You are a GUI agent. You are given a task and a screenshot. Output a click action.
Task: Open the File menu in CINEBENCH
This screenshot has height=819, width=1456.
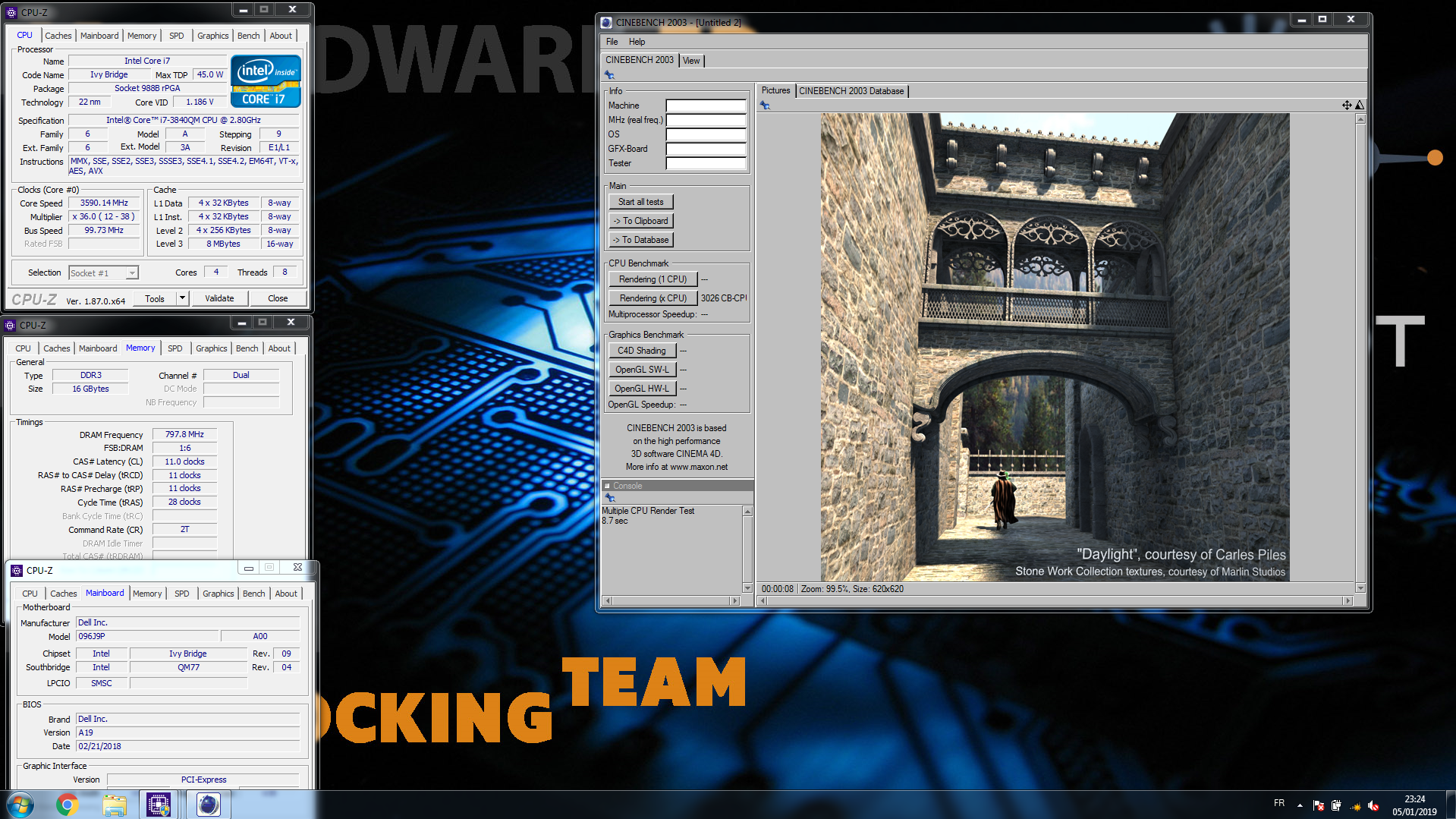click(612, 42)
